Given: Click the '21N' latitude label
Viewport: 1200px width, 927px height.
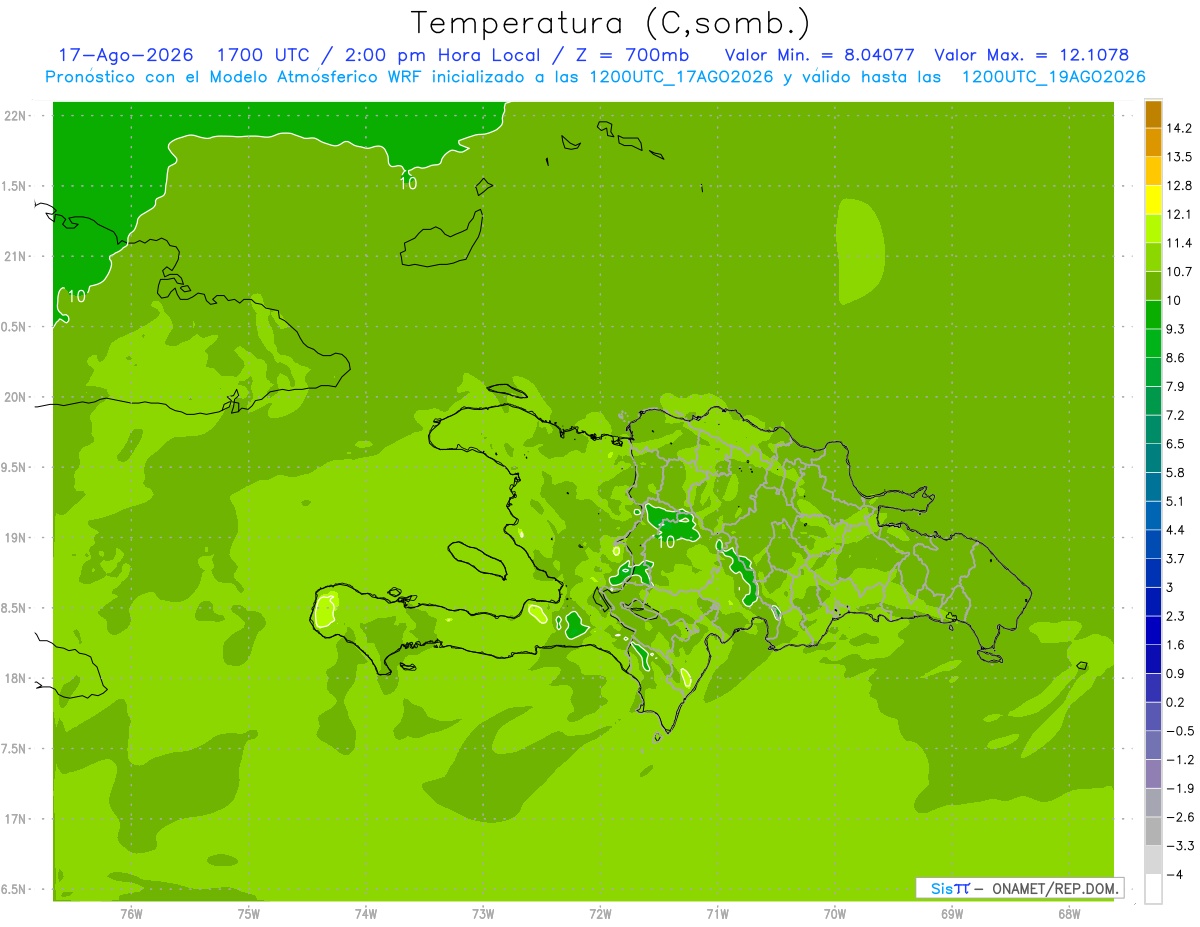Looking at the screenshot, I should pyautogui.click(x=15, y=256).
